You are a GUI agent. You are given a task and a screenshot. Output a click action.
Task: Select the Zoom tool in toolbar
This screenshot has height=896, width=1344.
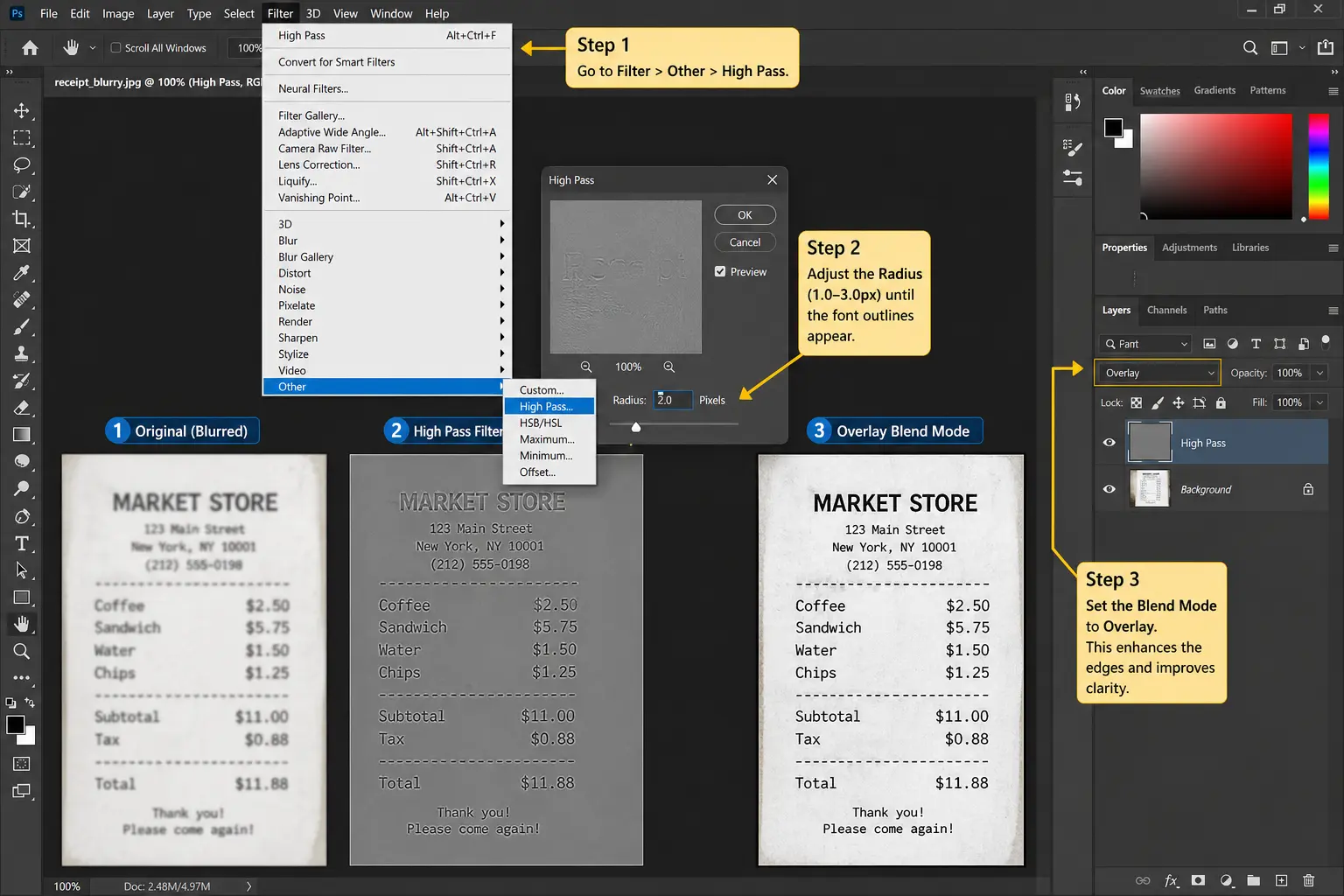click(22, 651)
